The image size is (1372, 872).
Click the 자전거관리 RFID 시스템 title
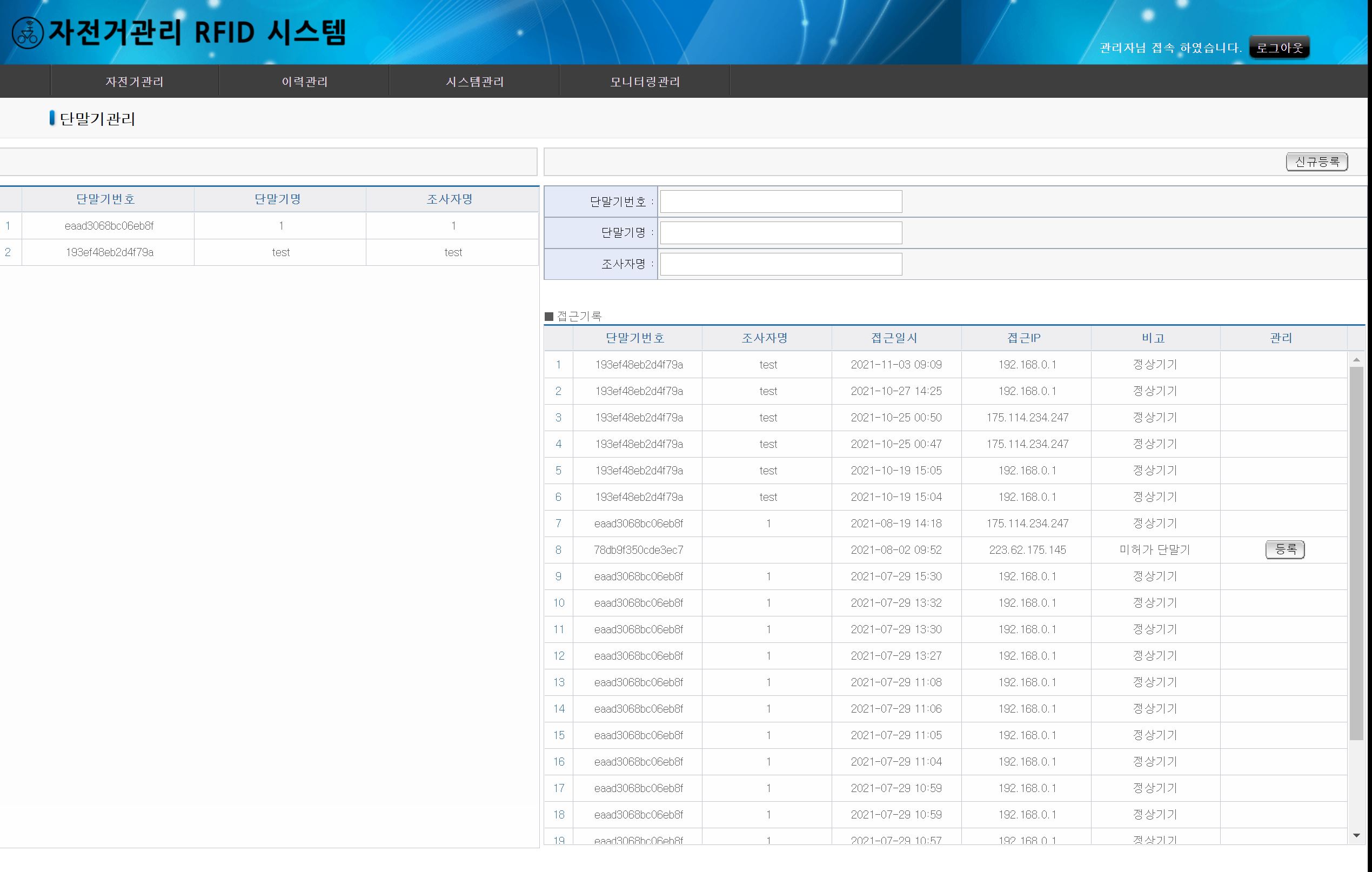(197, 32)
